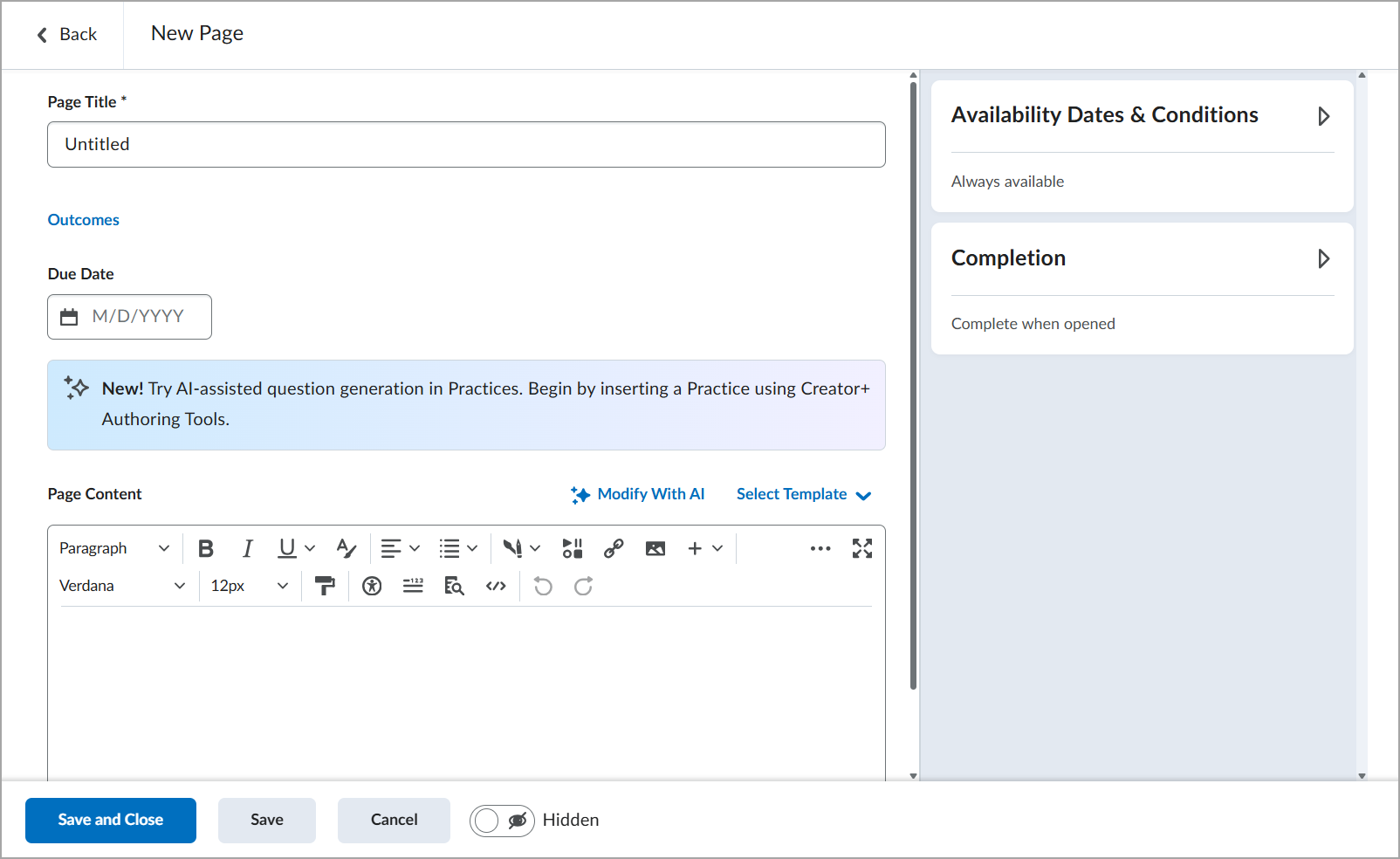The image size is (1400, 859).
Task: Expand the Completion panel
Action: coord(1323,258)
